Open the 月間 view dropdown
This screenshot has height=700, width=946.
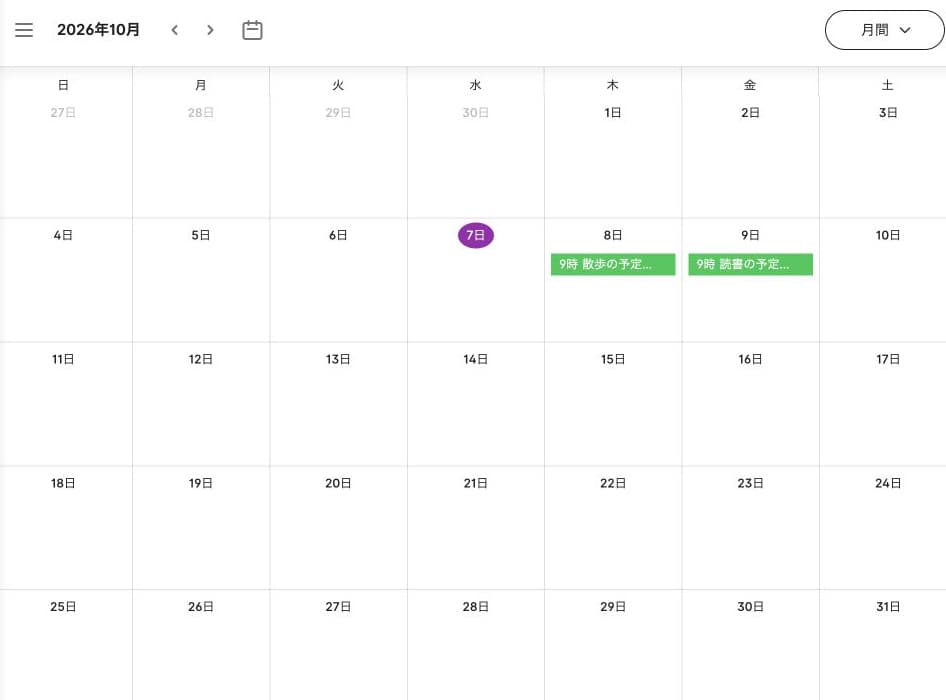tap(884, 30)
